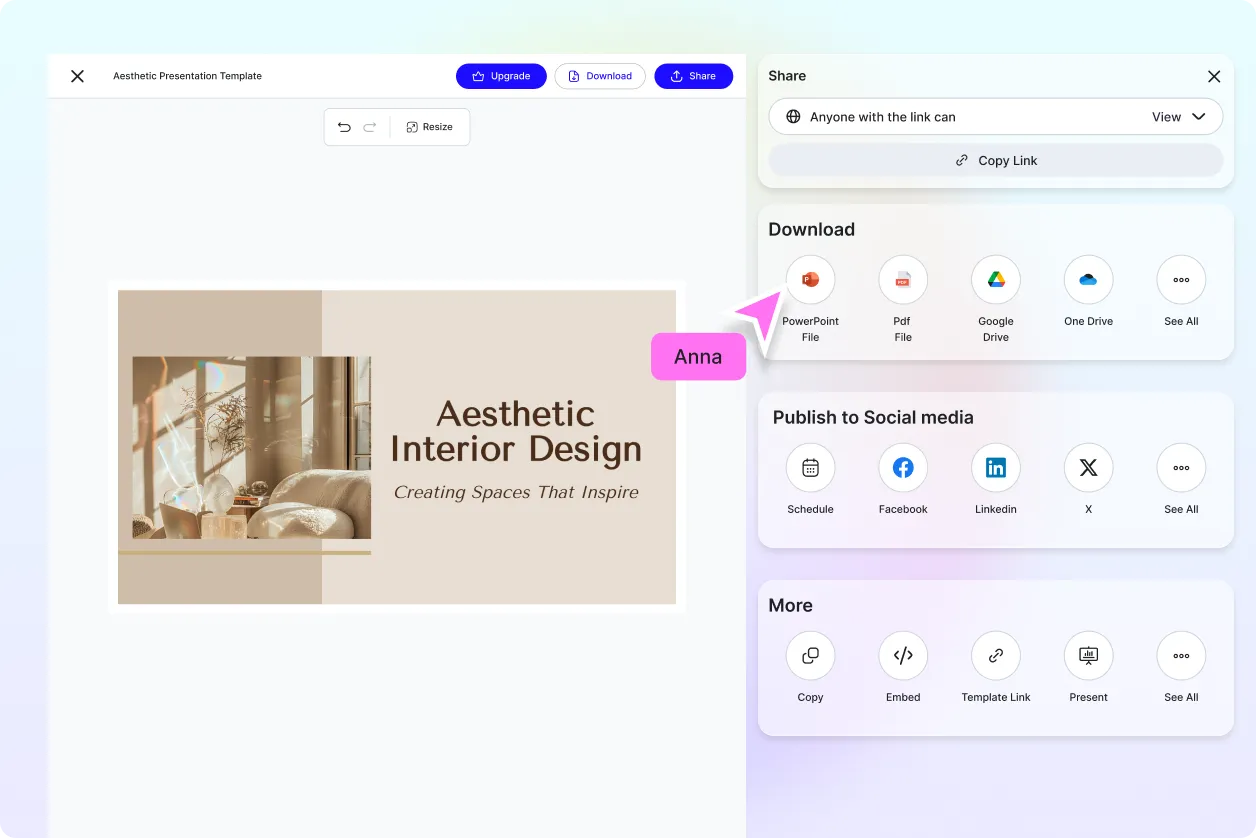This screenshot has height=838, width=1256.
Task: Select the gold line under the photo
Action: 245,552
